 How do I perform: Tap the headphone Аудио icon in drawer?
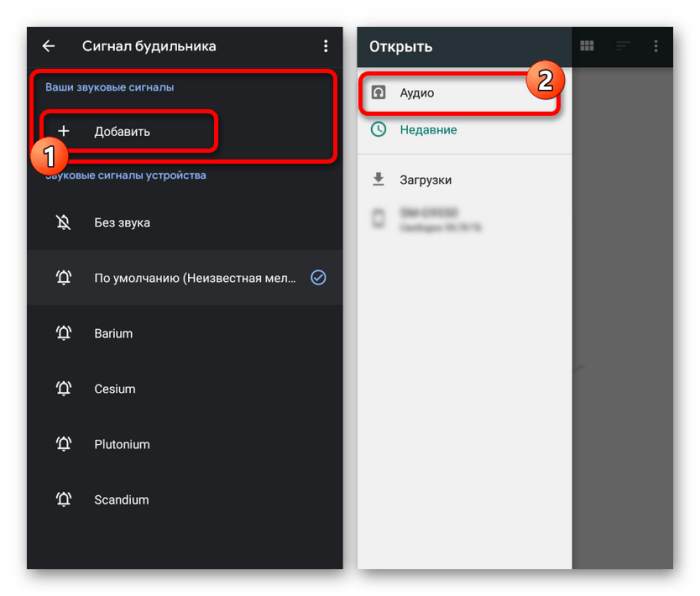pos(379,92)
